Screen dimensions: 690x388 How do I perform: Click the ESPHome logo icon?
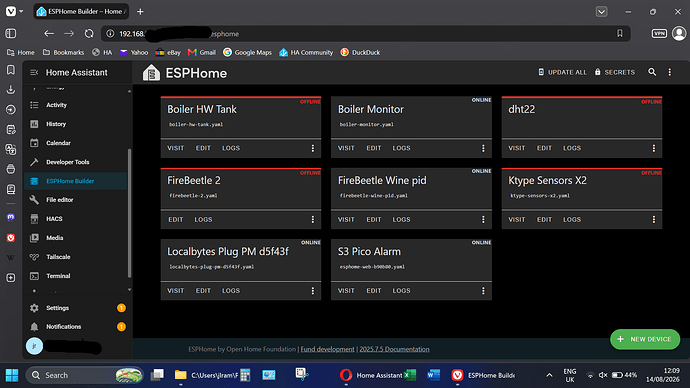tap(151, 73)
